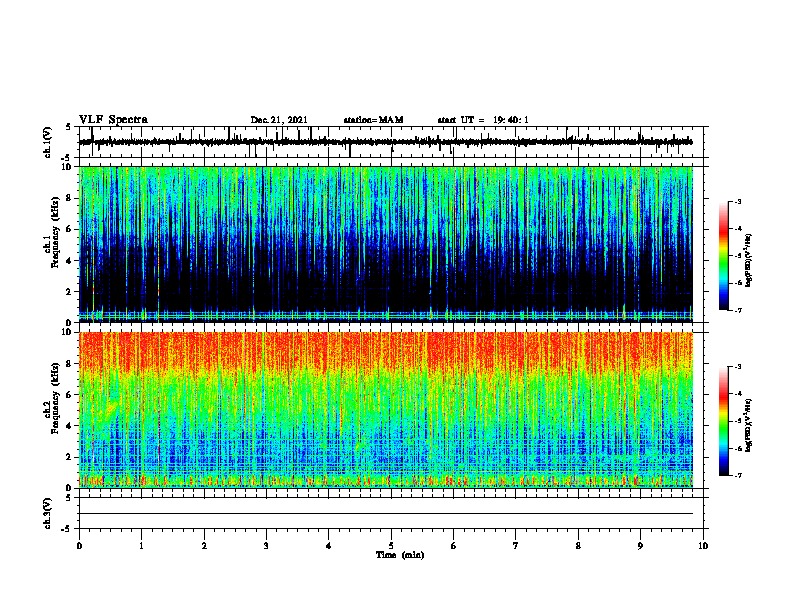Click the "2" kHz tick of ch.2 spectrogram
The image size is (792, 612).
(x=70, y=457)
